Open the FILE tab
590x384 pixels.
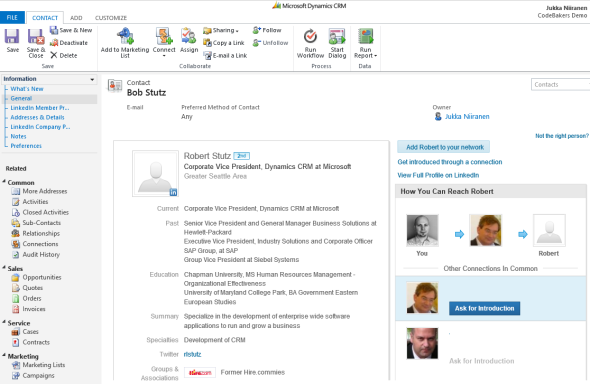[12, 17]
